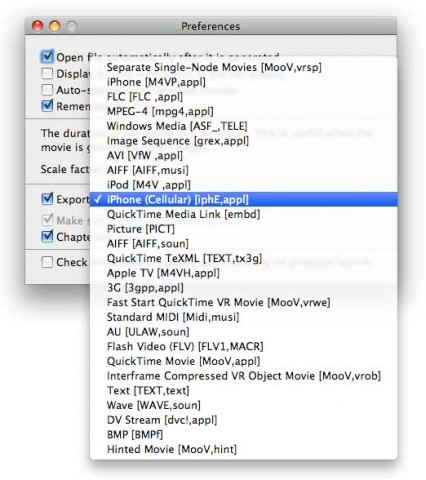The width and height of the screenshot is (426, 480).
Task: Minimize the Preferences window
Action: click(55, 26)
